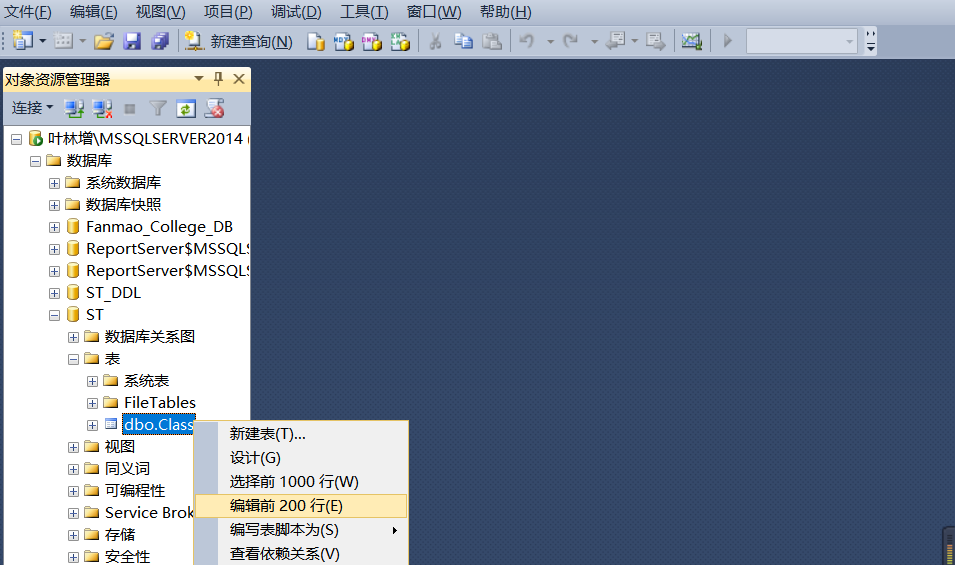955x565 pixels.
Task: Click the green Start Debugging arrow
Action: point(727,41)
